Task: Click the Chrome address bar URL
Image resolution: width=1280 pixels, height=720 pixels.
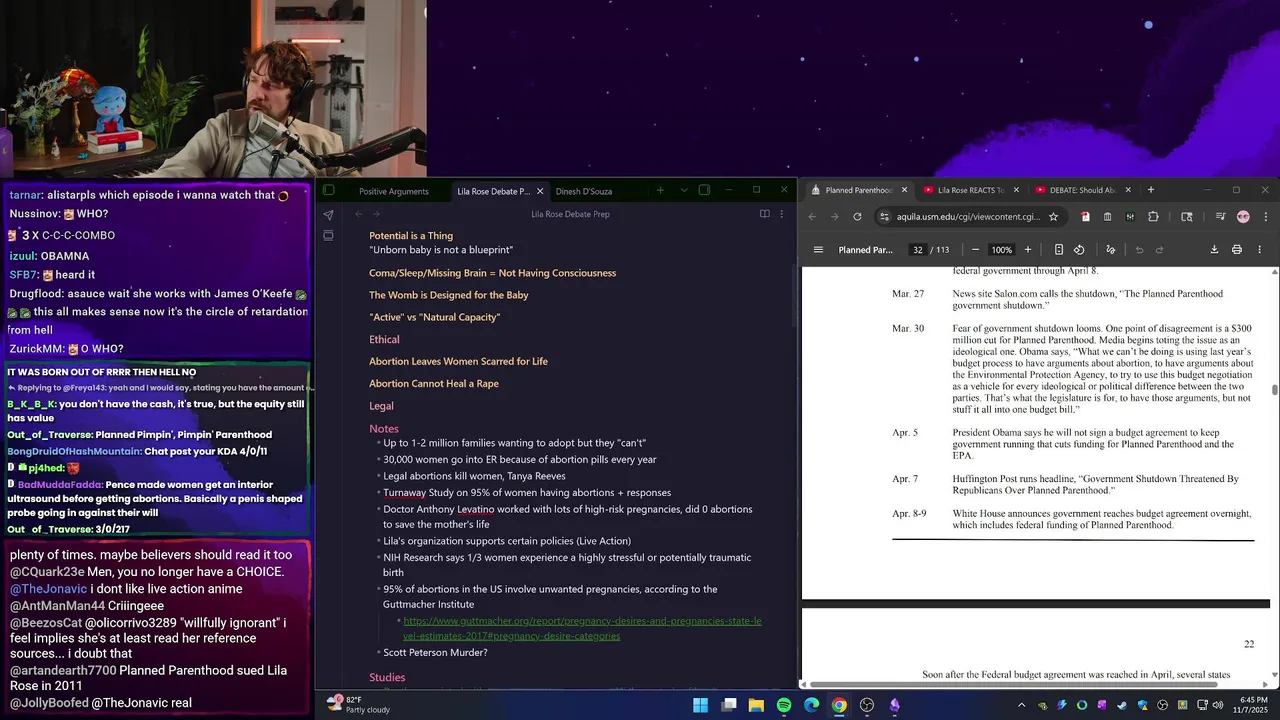Action: tap(968, 217)
